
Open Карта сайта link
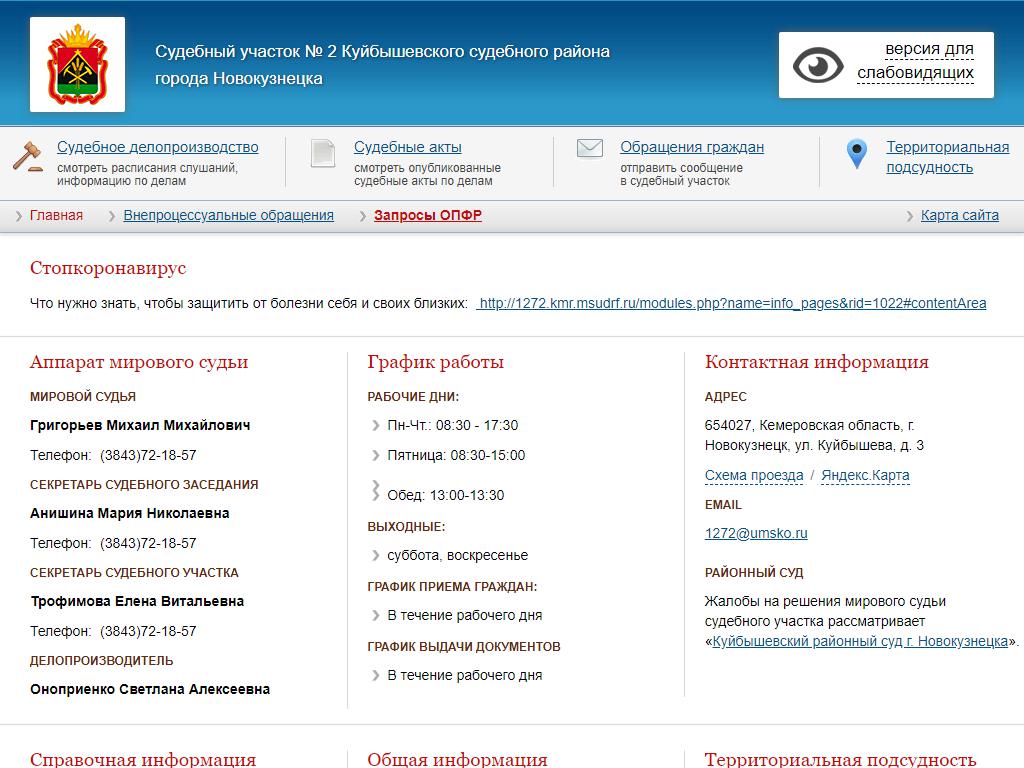click(x=959, y=215)
